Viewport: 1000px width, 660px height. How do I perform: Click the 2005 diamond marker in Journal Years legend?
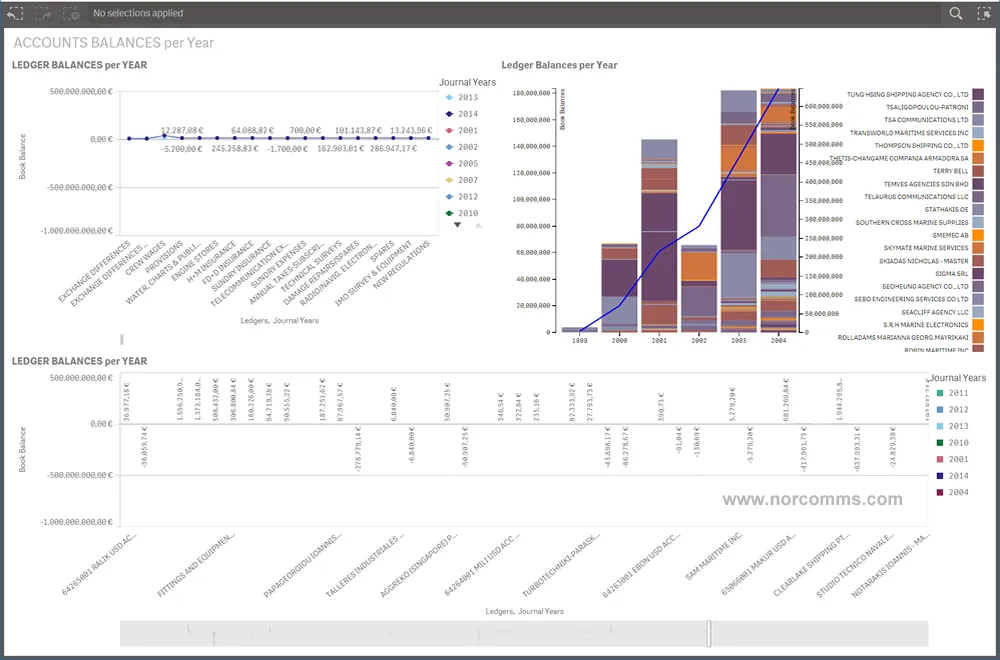click(448, 165)
